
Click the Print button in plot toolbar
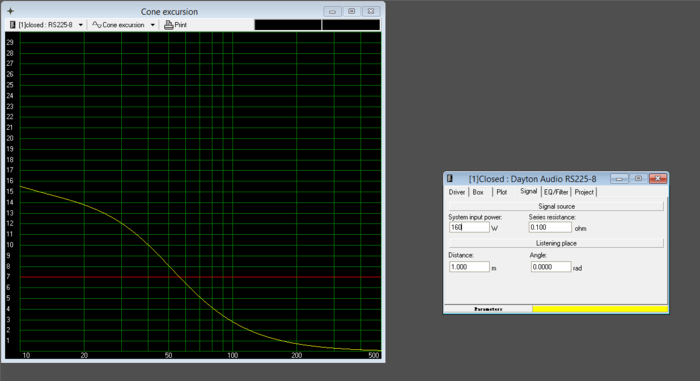point(175,25)
